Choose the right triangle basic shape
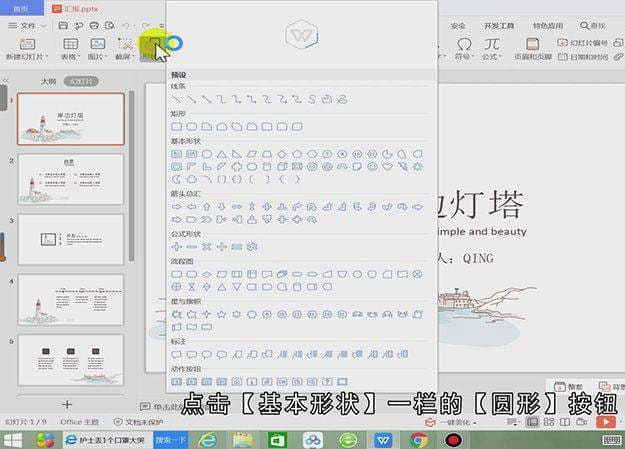Screen dimensions: 625x449 click(x=237, y=154)
